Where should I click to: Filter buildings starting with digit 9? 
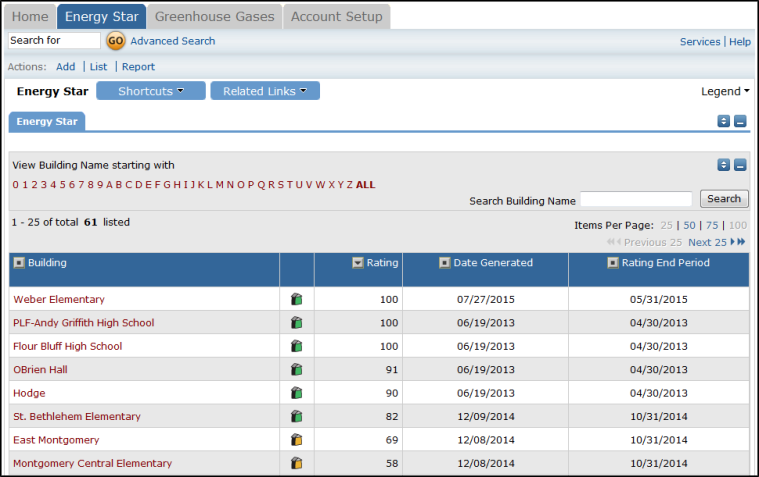pos(100,185)
